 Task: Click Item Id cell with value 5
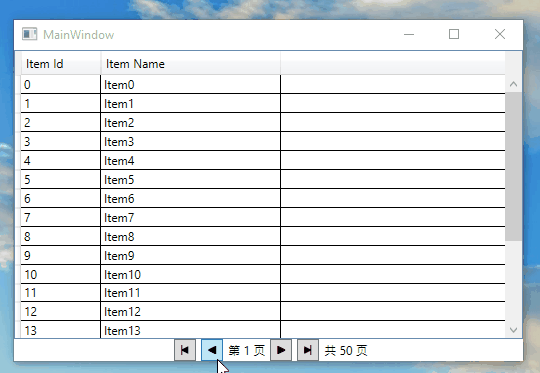61,179
